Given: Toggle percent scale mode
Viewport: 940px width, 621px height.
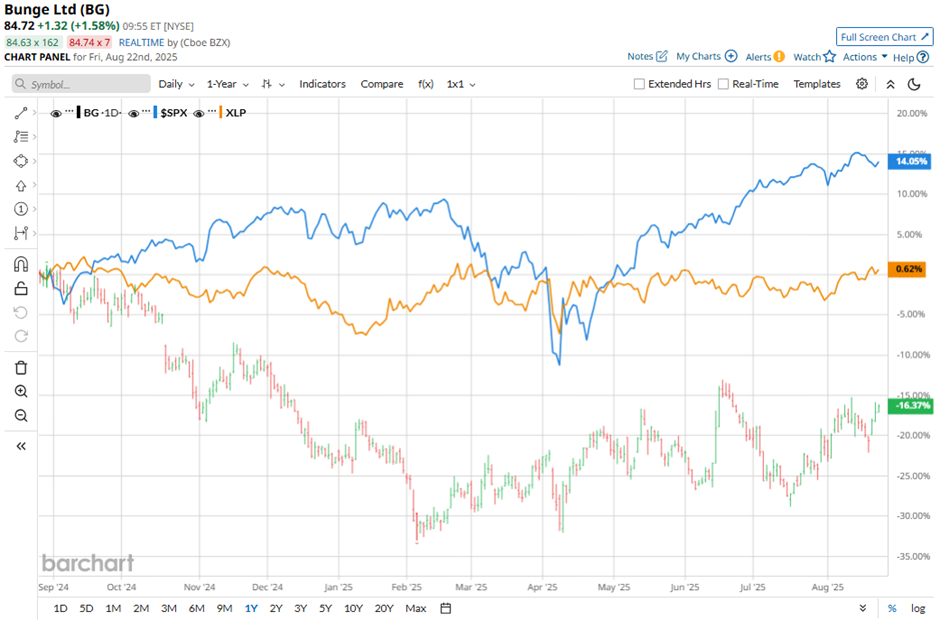Looking at the screenshot, I should 892,608.
